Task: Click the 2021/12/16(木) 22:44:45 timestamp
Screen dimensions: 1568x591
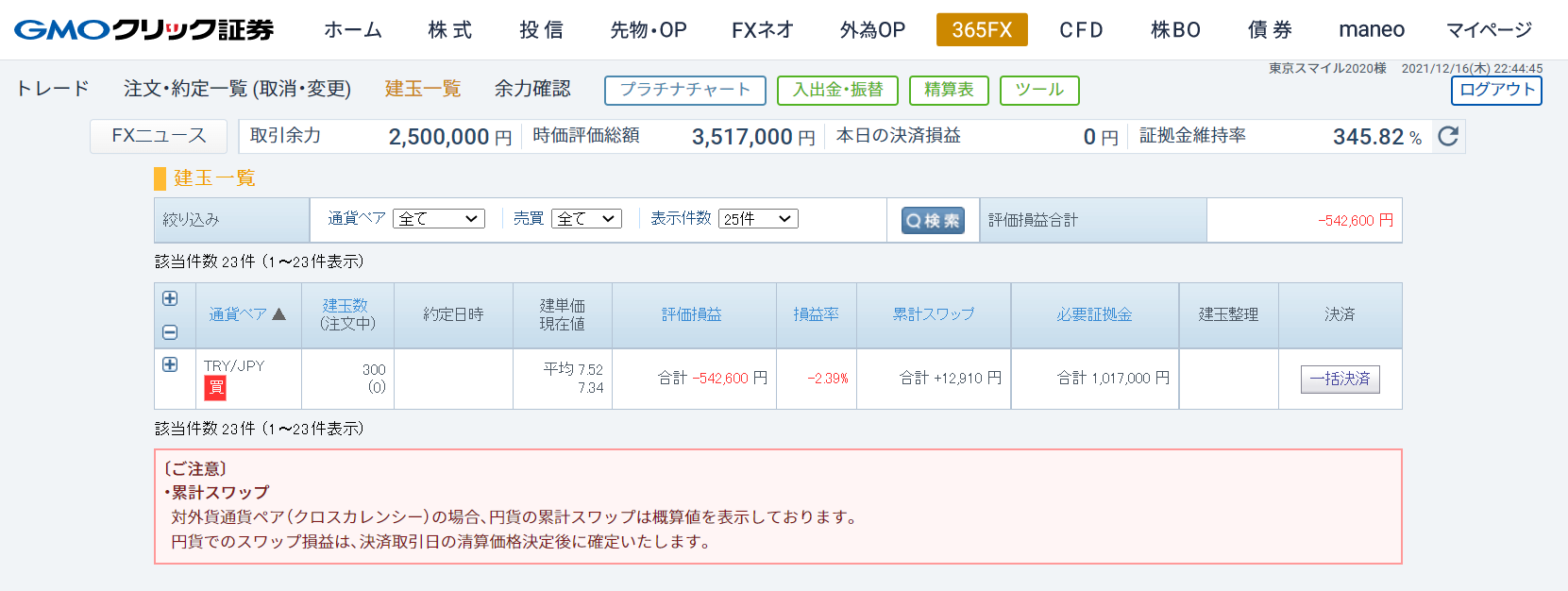Action: click(1472, 68)
